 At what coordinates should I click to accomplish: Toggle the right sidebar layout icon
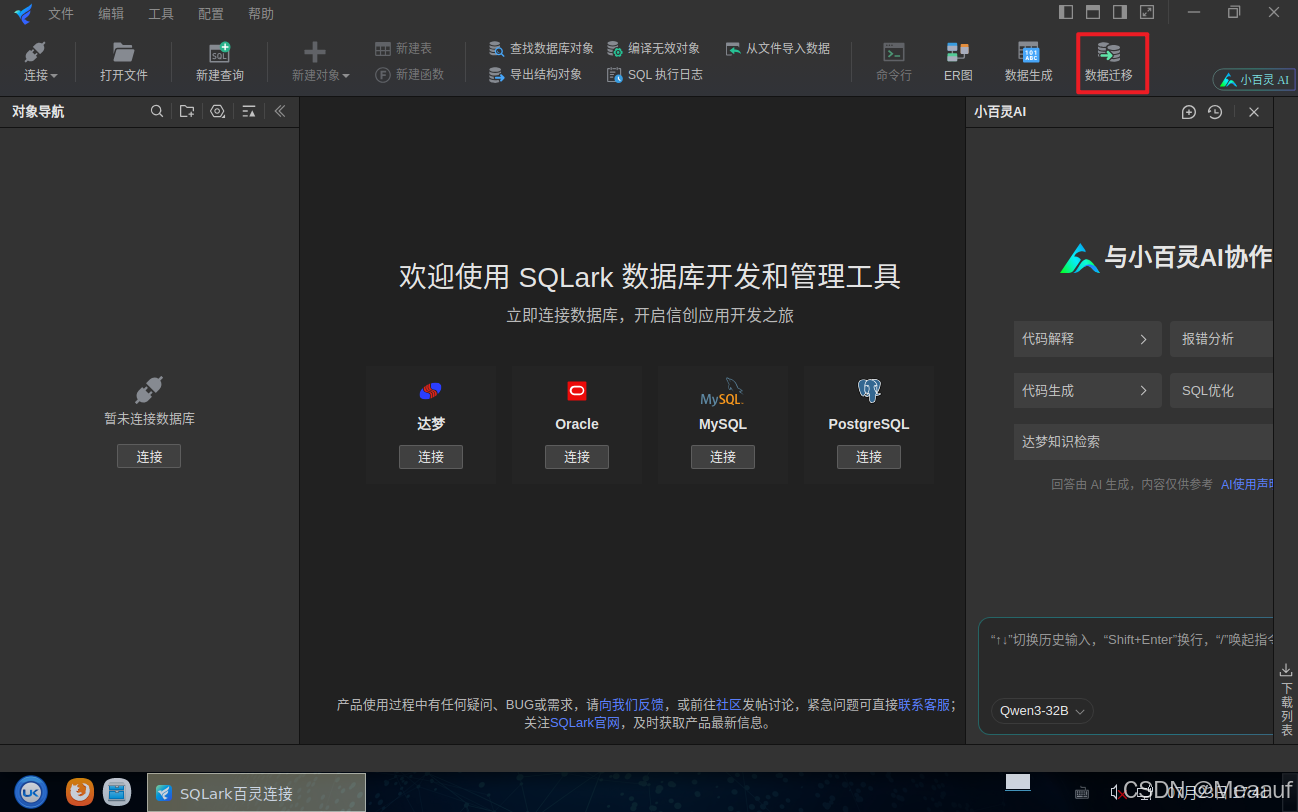click(x=1120, y=12)
